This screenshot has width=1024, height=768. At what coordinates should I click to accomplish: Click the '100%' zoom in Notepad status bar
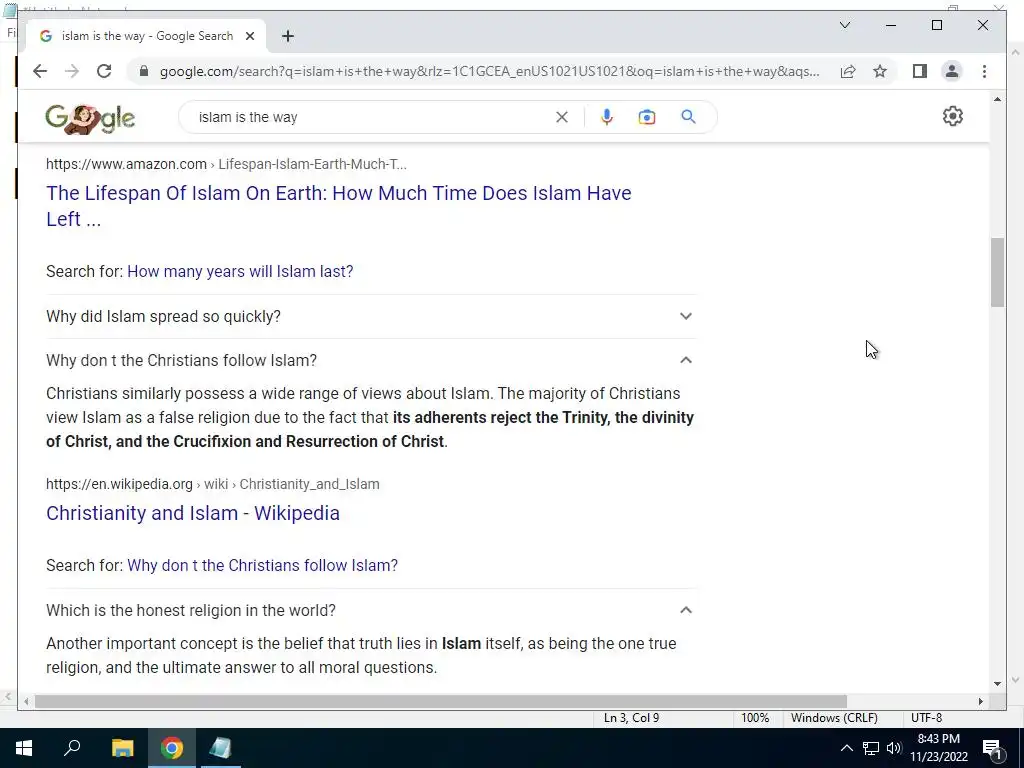click(x=755, y=718)
